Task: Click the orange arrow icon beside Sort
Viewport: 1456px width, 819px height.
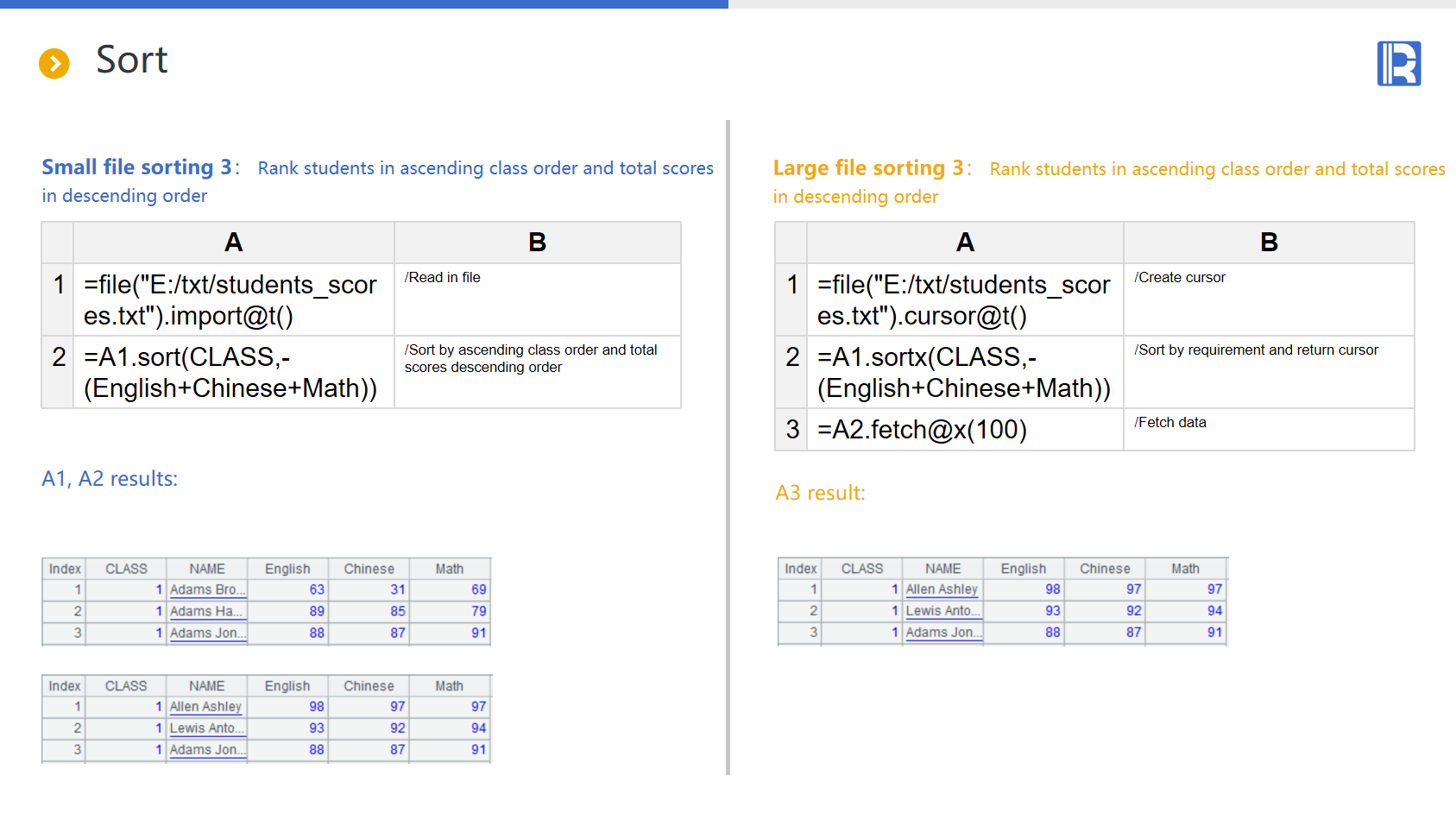Action: coord(54,63)
